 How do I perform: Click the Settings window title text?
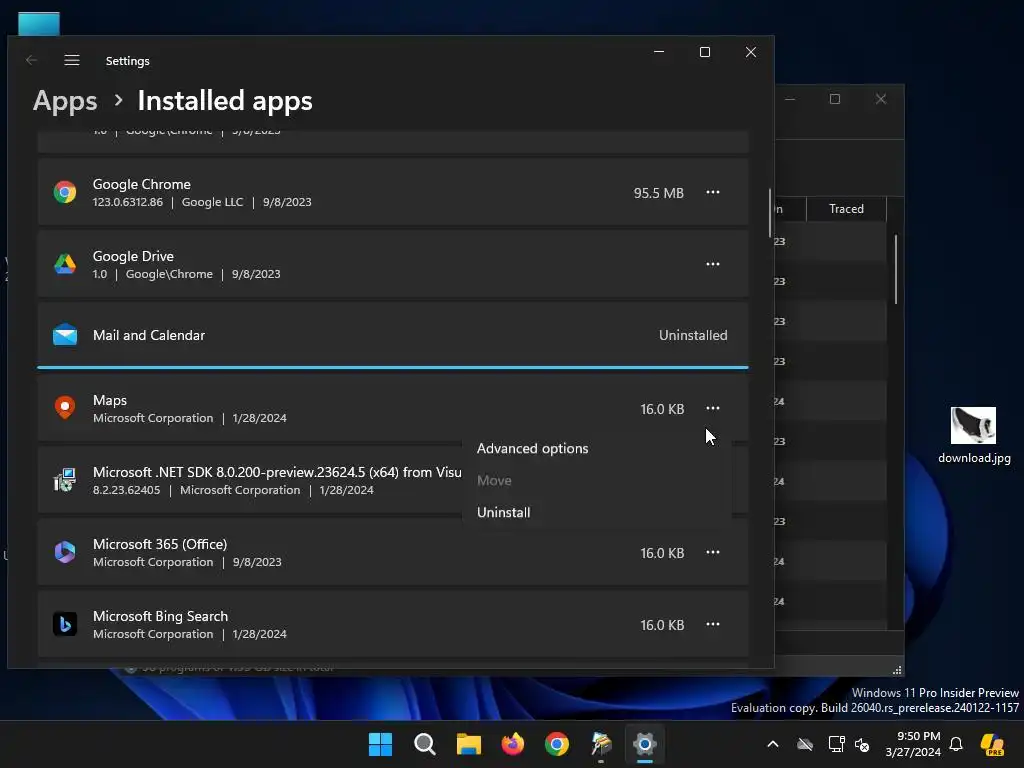[x=127, y=61]
